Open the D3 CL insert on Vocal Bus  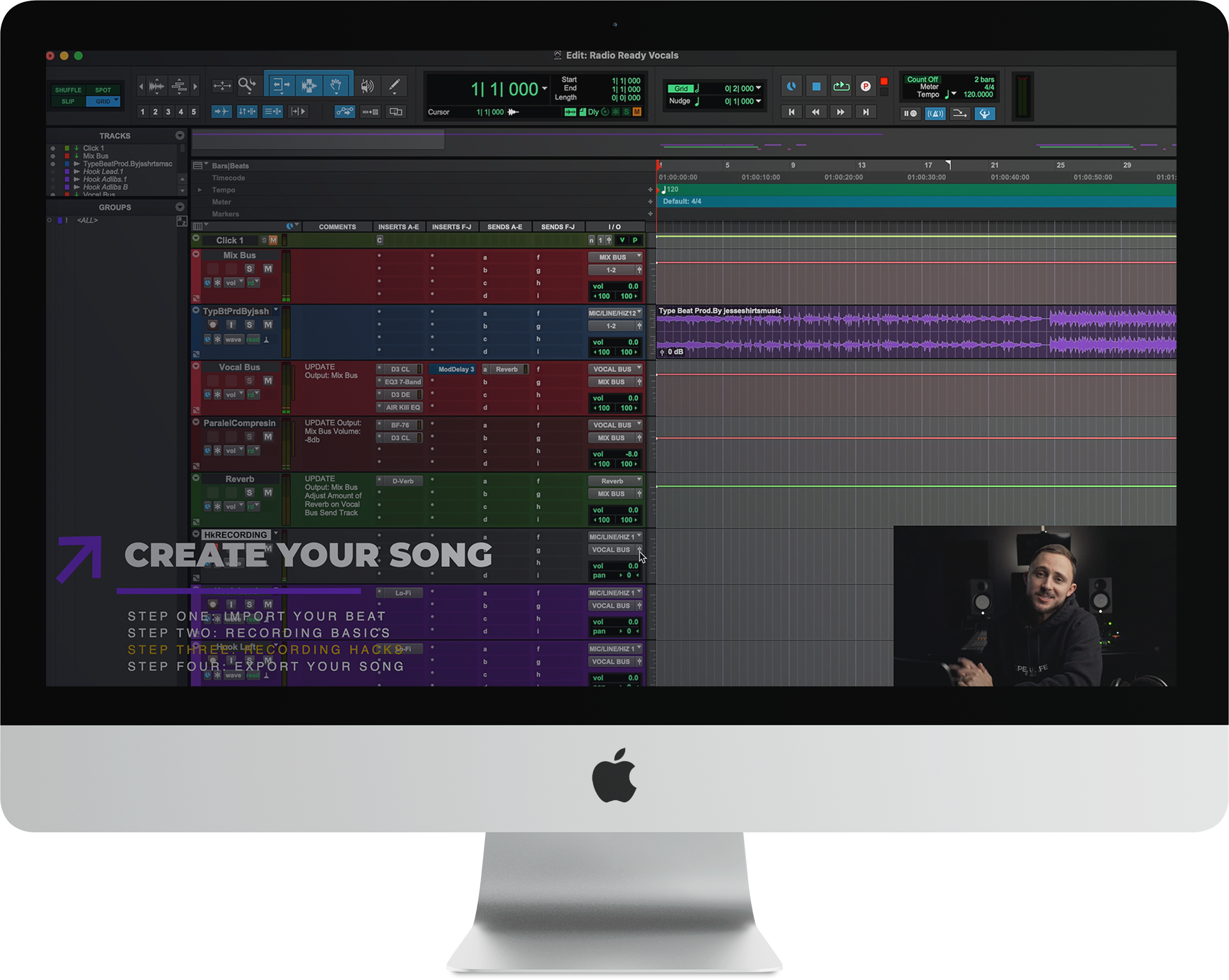(x=400, y=369)
